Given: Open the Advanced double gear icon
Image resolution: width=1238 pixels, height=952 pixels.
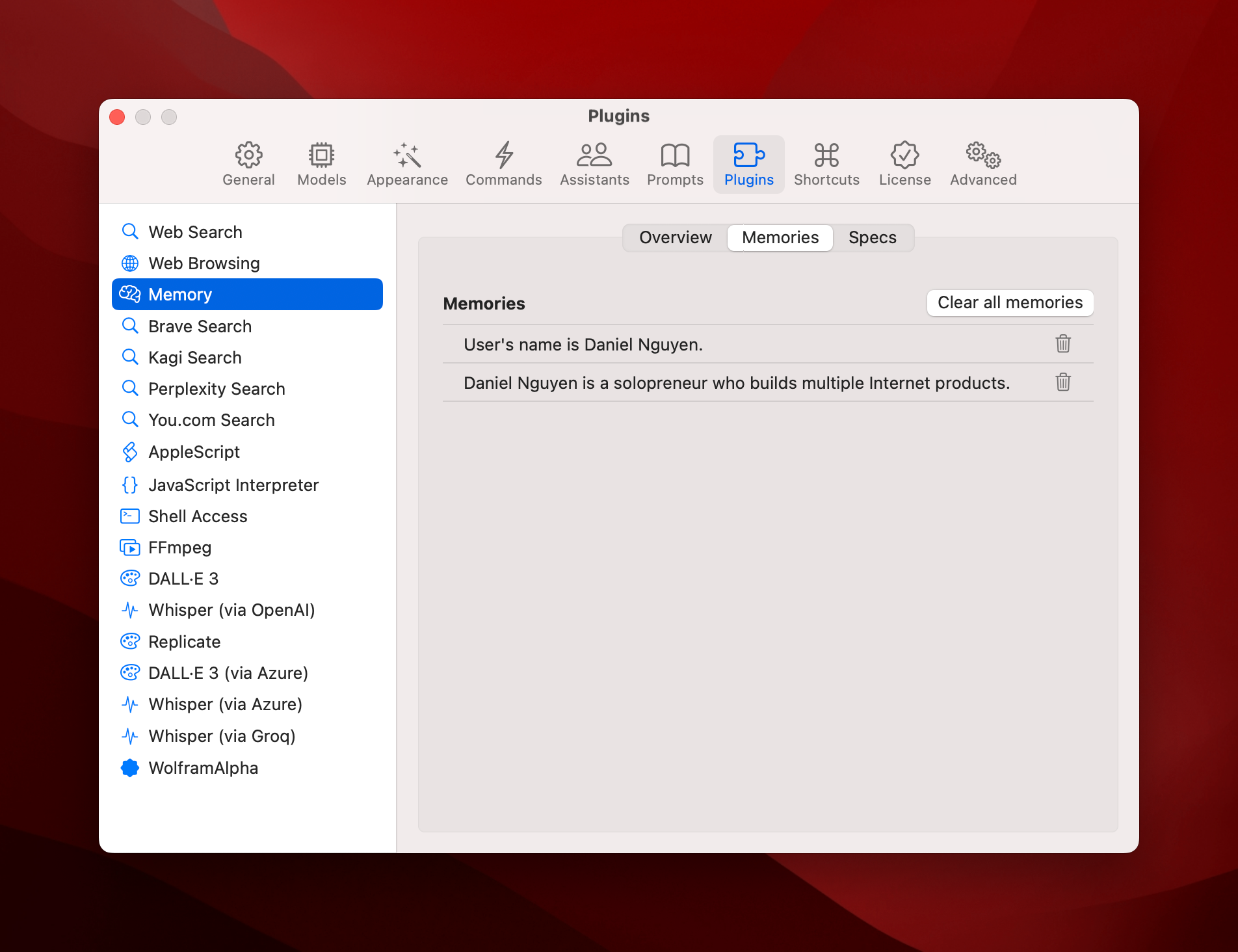Looking at the screenshot, I should pyautogui.click(x=983, y=155).
